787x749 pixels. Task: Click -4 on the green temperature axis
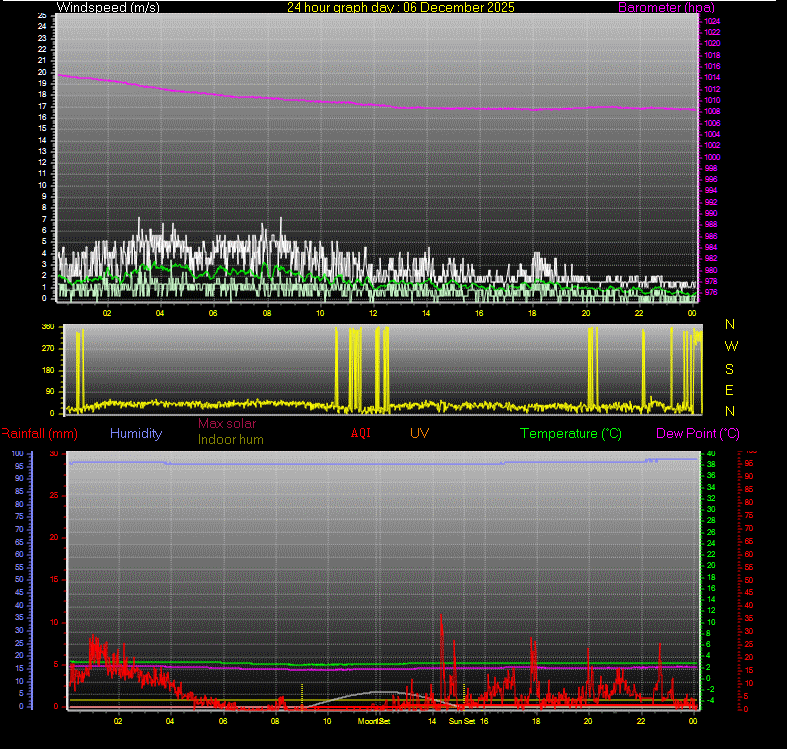point(711,700)
